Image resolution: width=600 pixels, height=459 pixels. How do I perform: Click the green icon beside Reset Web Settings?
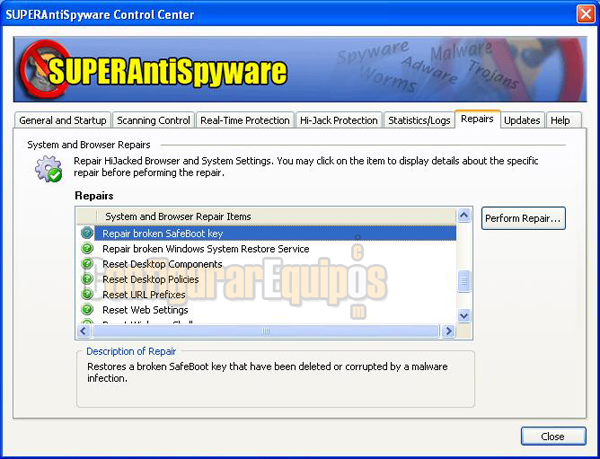tap(87, 309)
